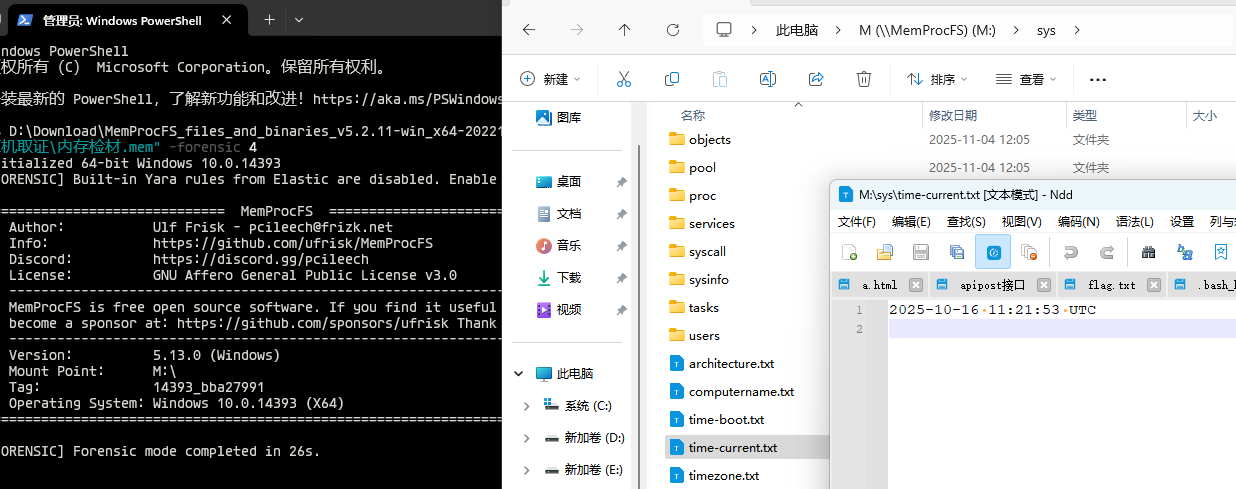Screen dimensions: 1236x489
Task: Click the Delete trash icon in Explorer
Action: click(x=864, y=79)
